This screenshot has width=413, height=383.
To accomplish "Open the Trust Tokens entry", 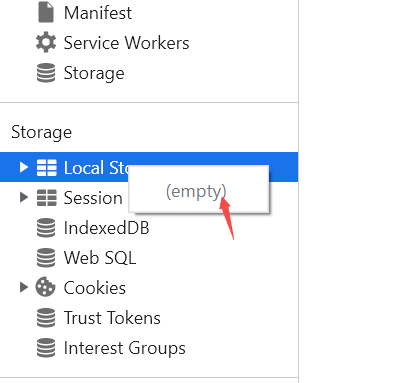I will (112, 318).
